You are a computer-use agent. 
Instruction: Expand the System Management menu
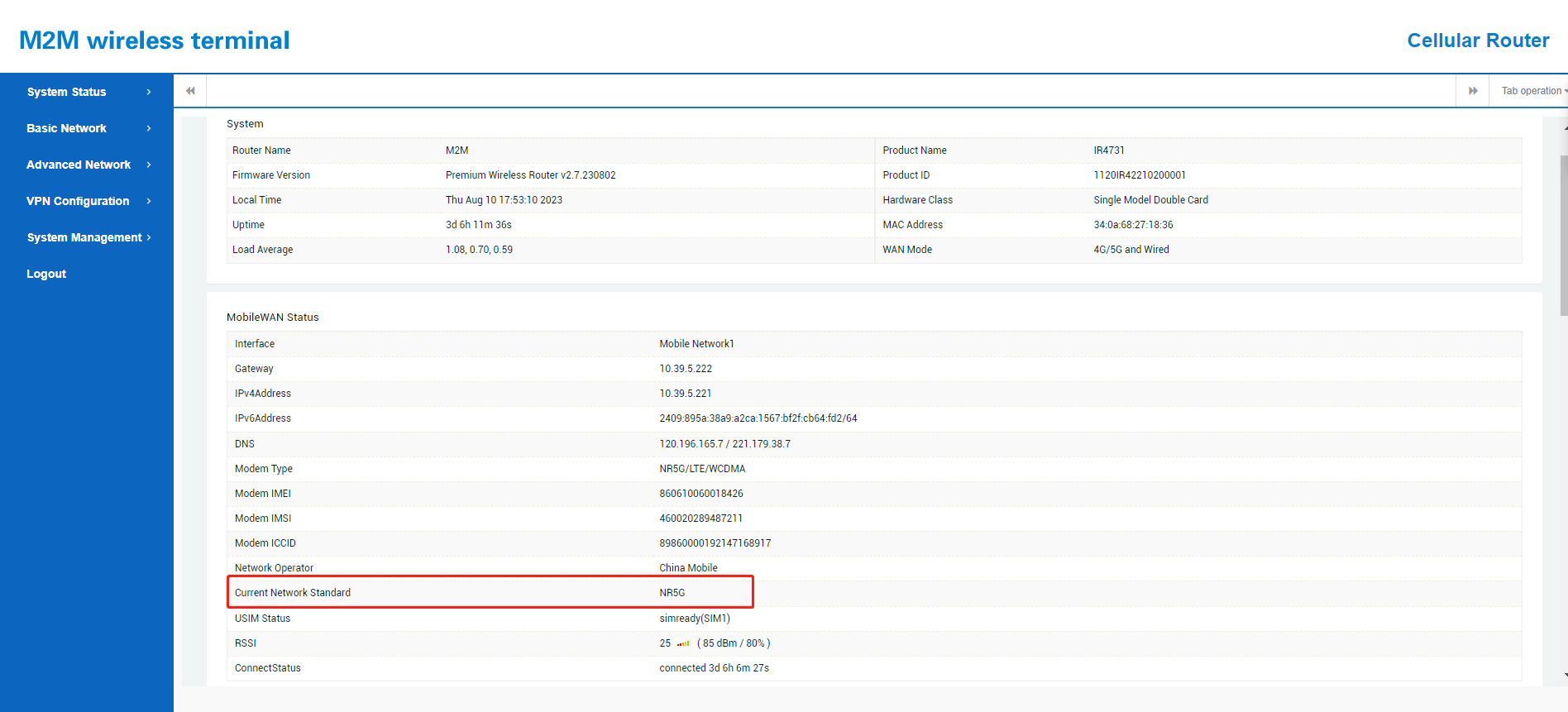pos(87,237)
